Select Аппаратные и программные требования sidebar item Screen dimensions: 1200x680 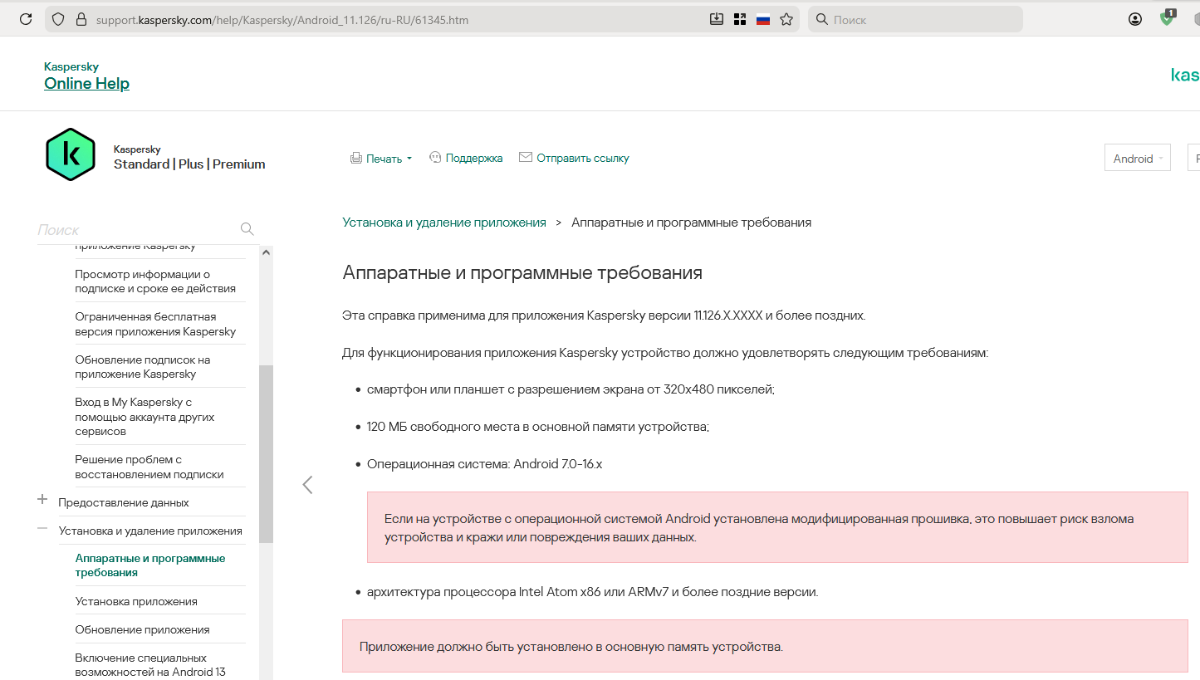tap(150, 565)
